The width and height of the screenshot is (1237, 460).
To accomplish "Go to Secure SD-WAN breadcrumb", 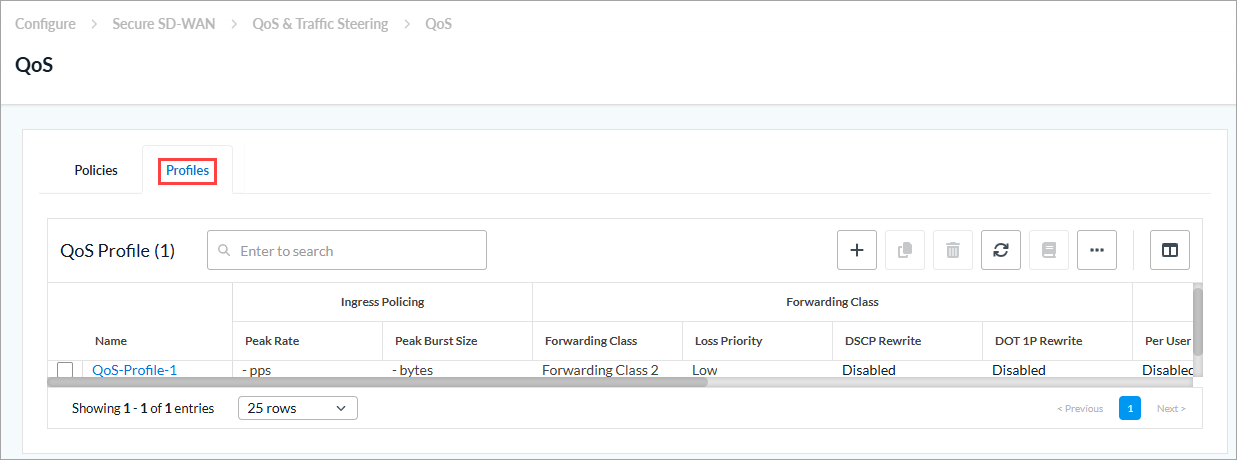I will click(164, 24).
